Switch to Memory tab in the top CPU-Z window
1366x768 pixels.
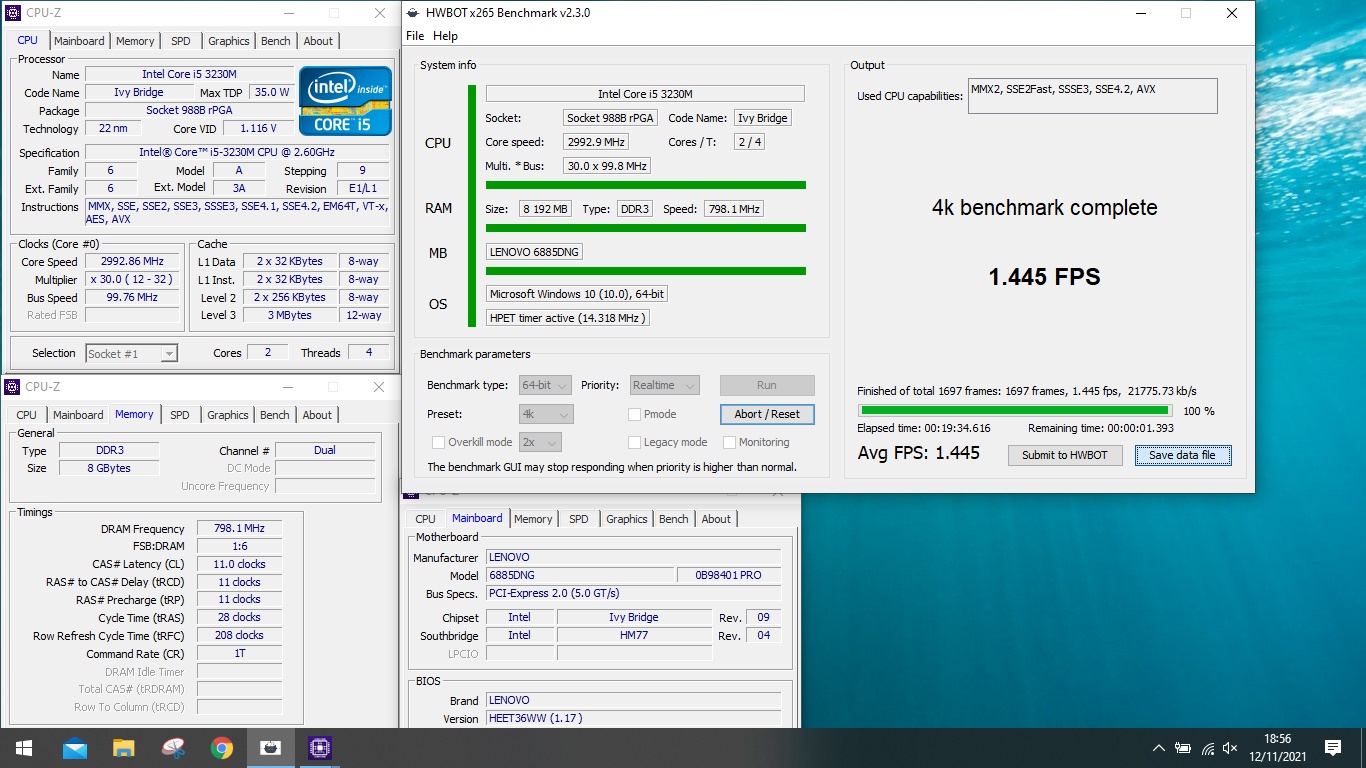pyautogui.click(x=135, y=41)
